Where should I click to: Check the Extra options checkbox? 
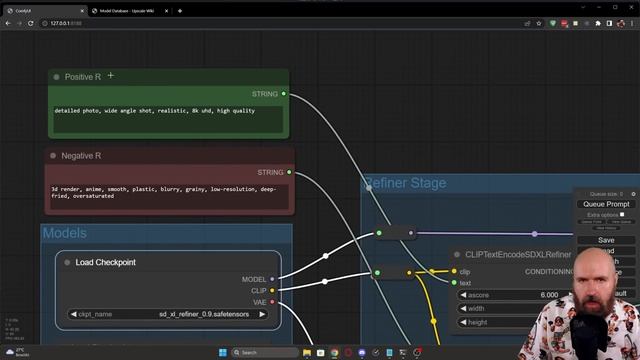pos(622,214)
